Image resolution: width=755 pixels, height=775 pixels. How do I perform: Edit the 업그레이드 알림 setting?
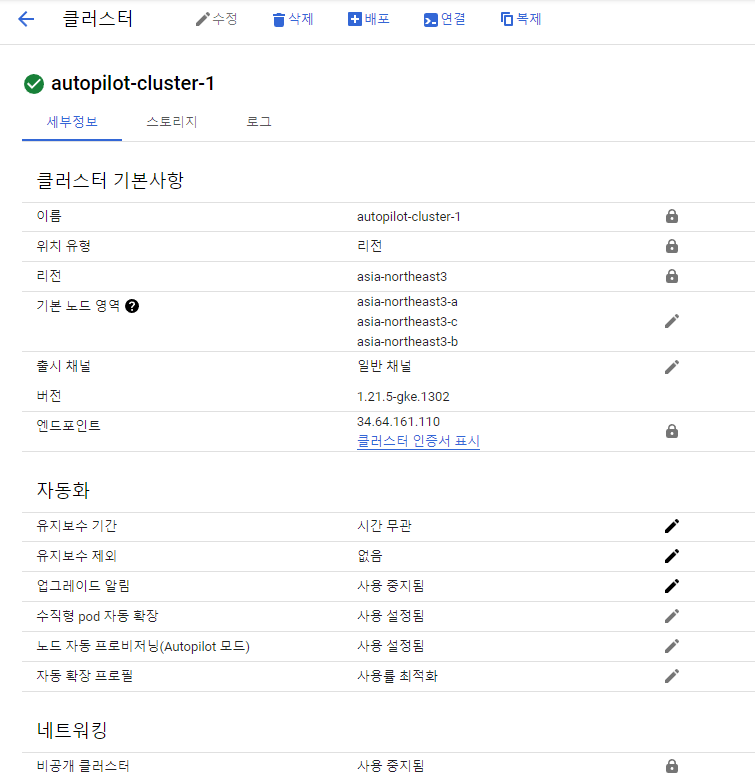pyautogui.click(x=672, y=586)
